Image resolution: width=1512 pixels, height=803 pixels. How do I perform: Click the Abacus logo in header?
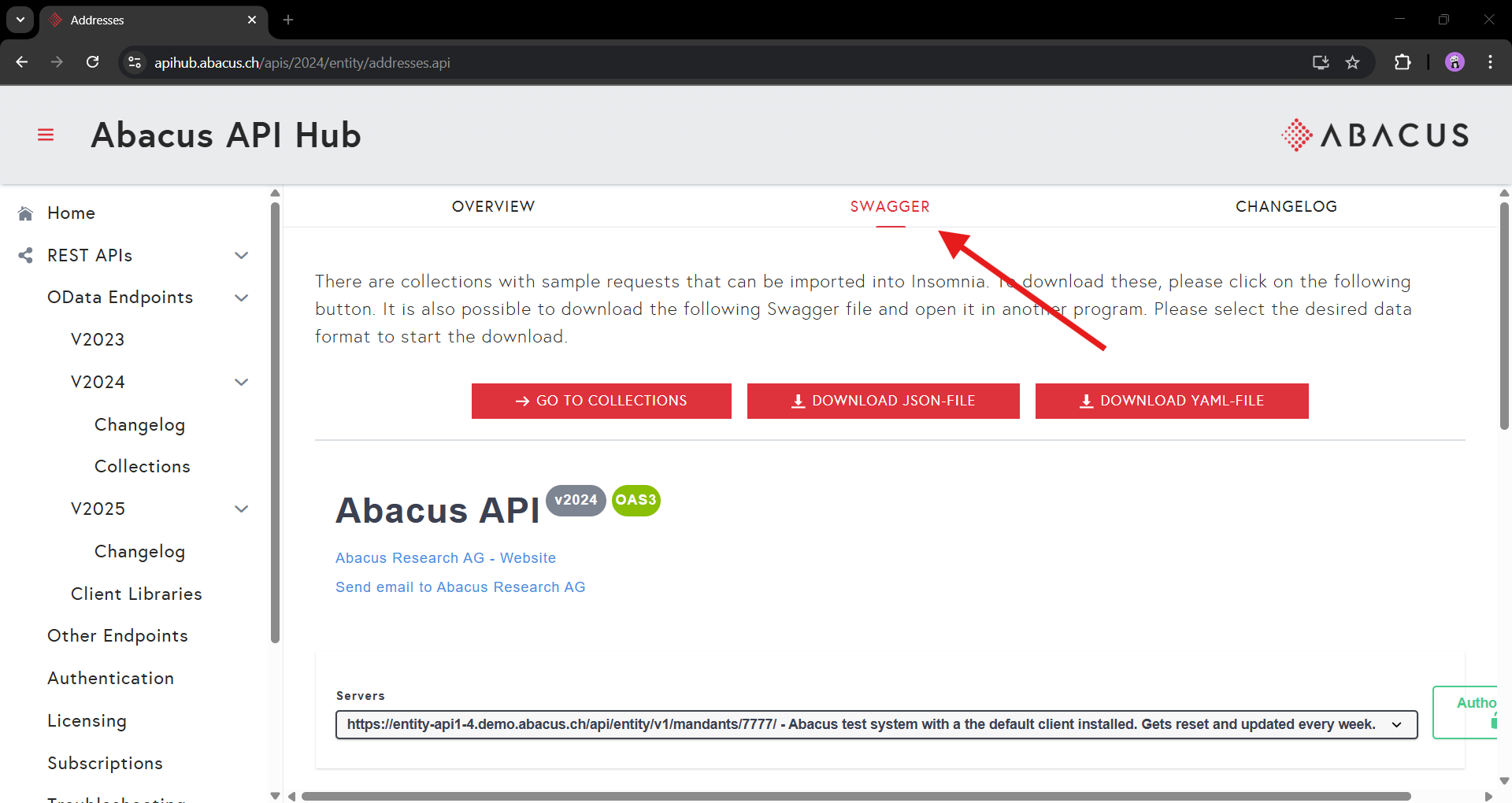tap(1375, 135)
